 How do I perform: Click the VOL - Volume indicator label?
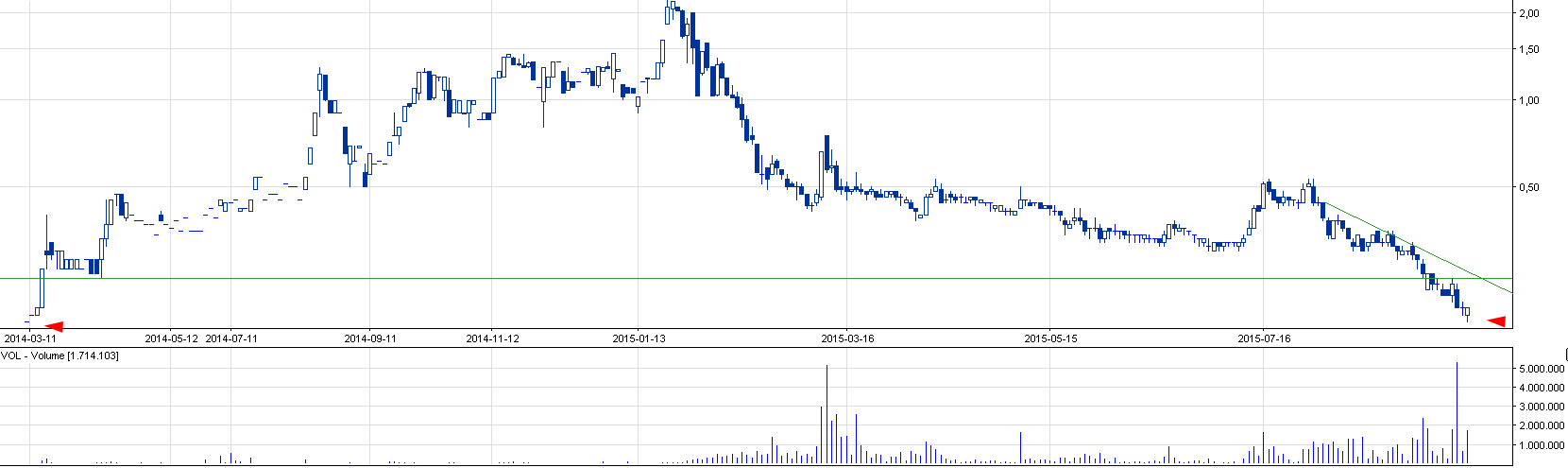click(60, 355)
